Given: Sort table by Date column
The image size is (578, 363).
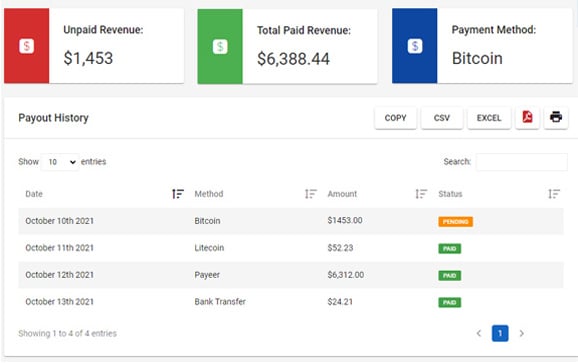Looking at the screenshot, I should click(x=178, y=193).
